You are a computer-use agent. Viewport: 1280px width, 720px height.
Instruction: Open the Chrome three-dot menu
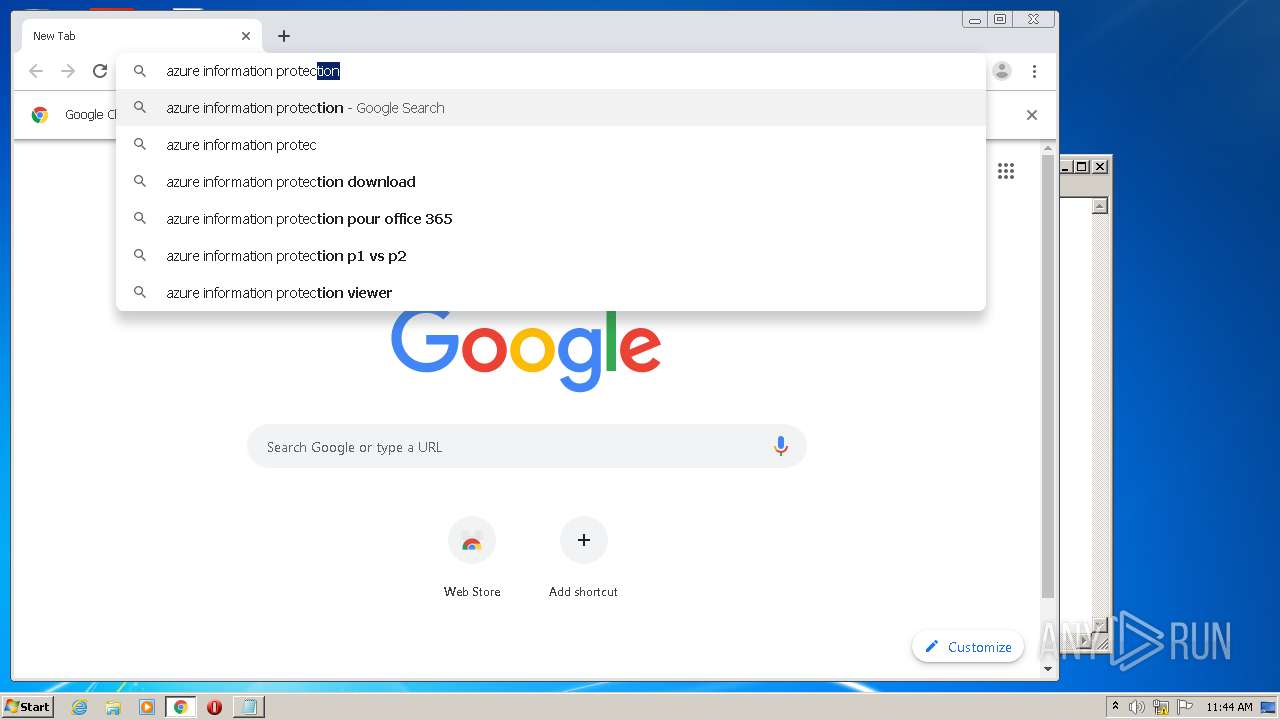[x=1034, y=71]
